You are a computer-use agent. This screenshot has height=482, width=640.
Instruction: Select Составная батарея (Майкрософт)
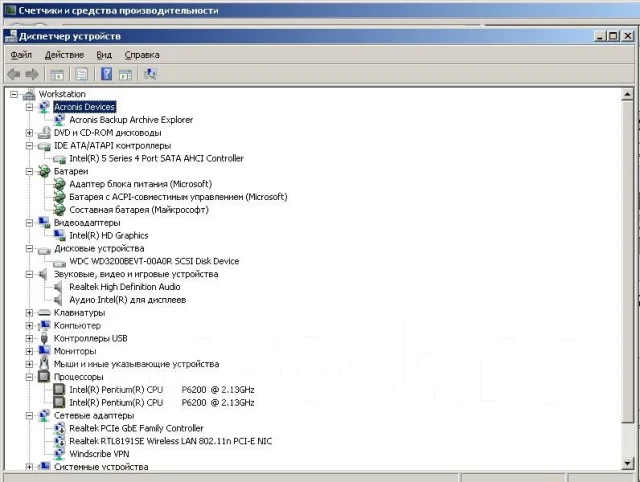tap(139, 210)
